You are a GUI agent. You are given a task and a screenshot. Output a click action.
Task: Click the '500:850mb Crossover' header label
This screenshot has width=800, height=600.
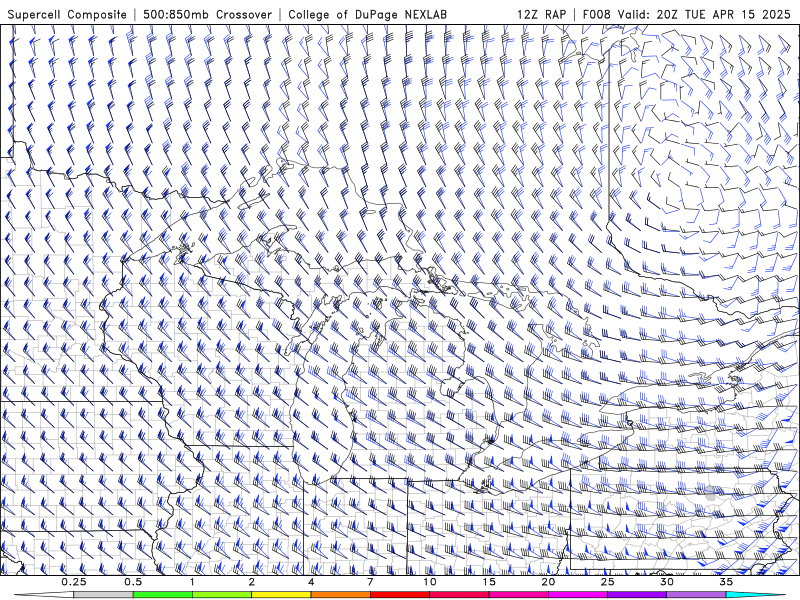[x=207, y=14]
